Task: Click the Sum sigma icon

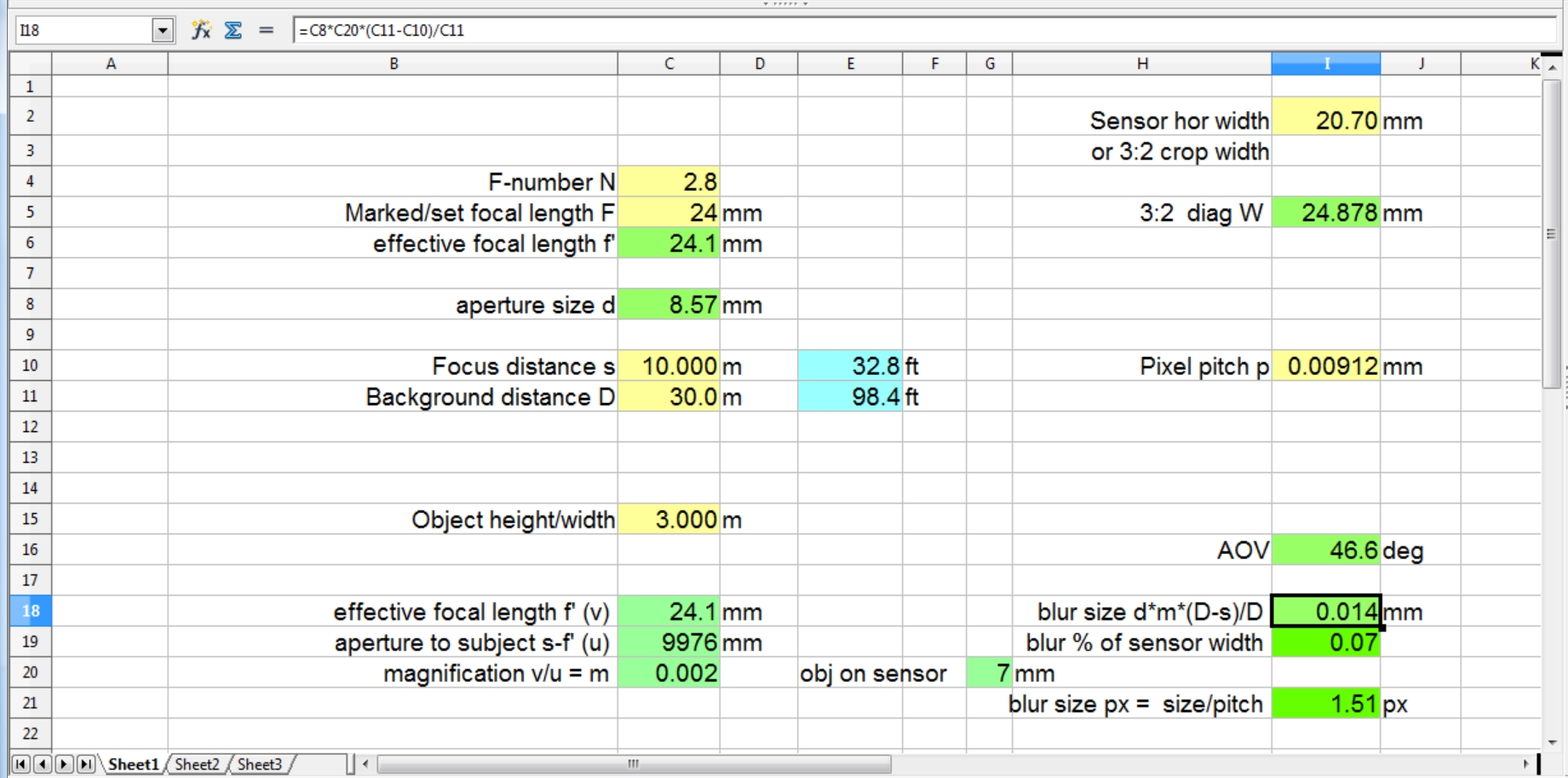Action: pos(233,31)
